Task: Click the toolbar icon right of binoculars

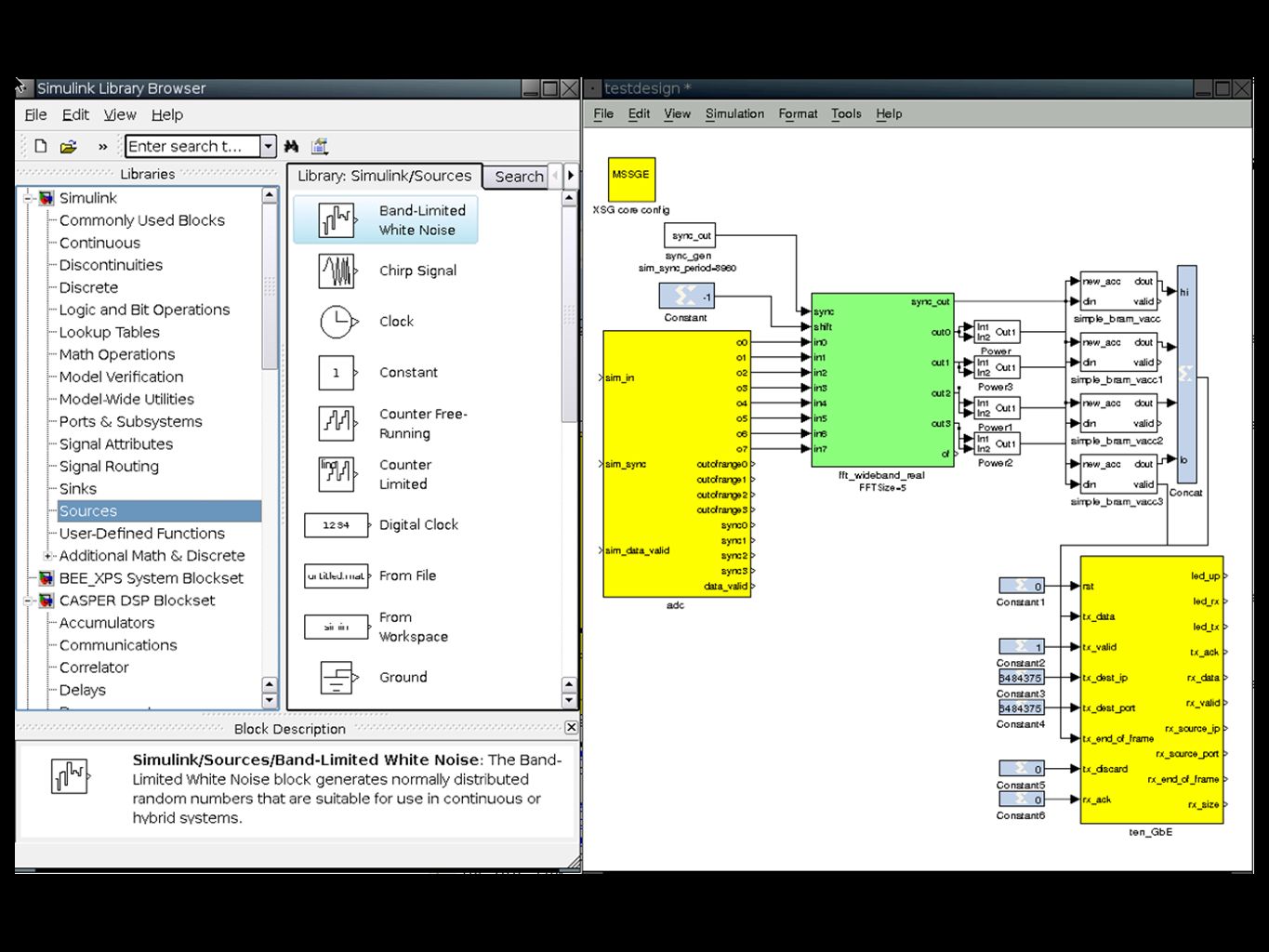Action: 320,146
